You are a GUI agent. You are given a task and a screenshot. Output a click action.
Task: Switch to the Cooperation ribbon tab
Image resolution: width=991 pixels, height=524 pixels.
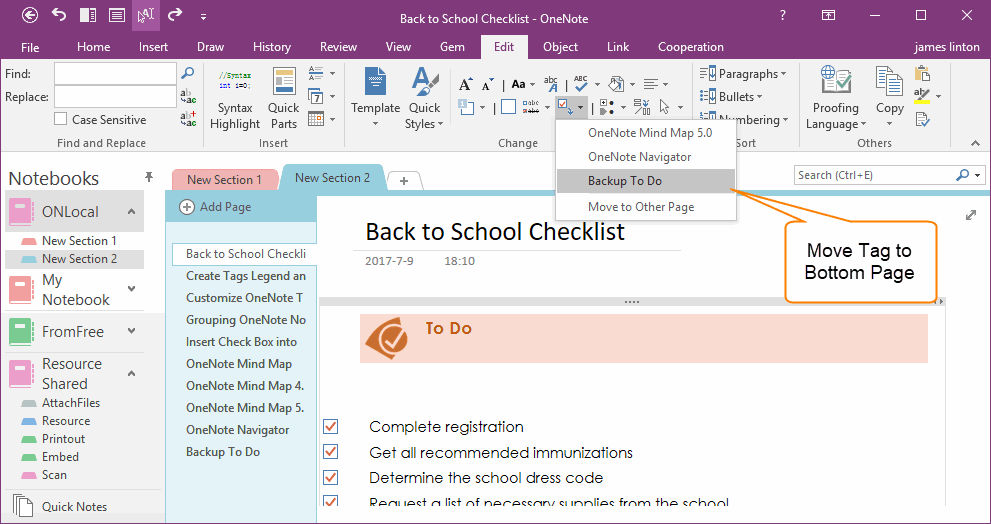click(x=690, y=47)
